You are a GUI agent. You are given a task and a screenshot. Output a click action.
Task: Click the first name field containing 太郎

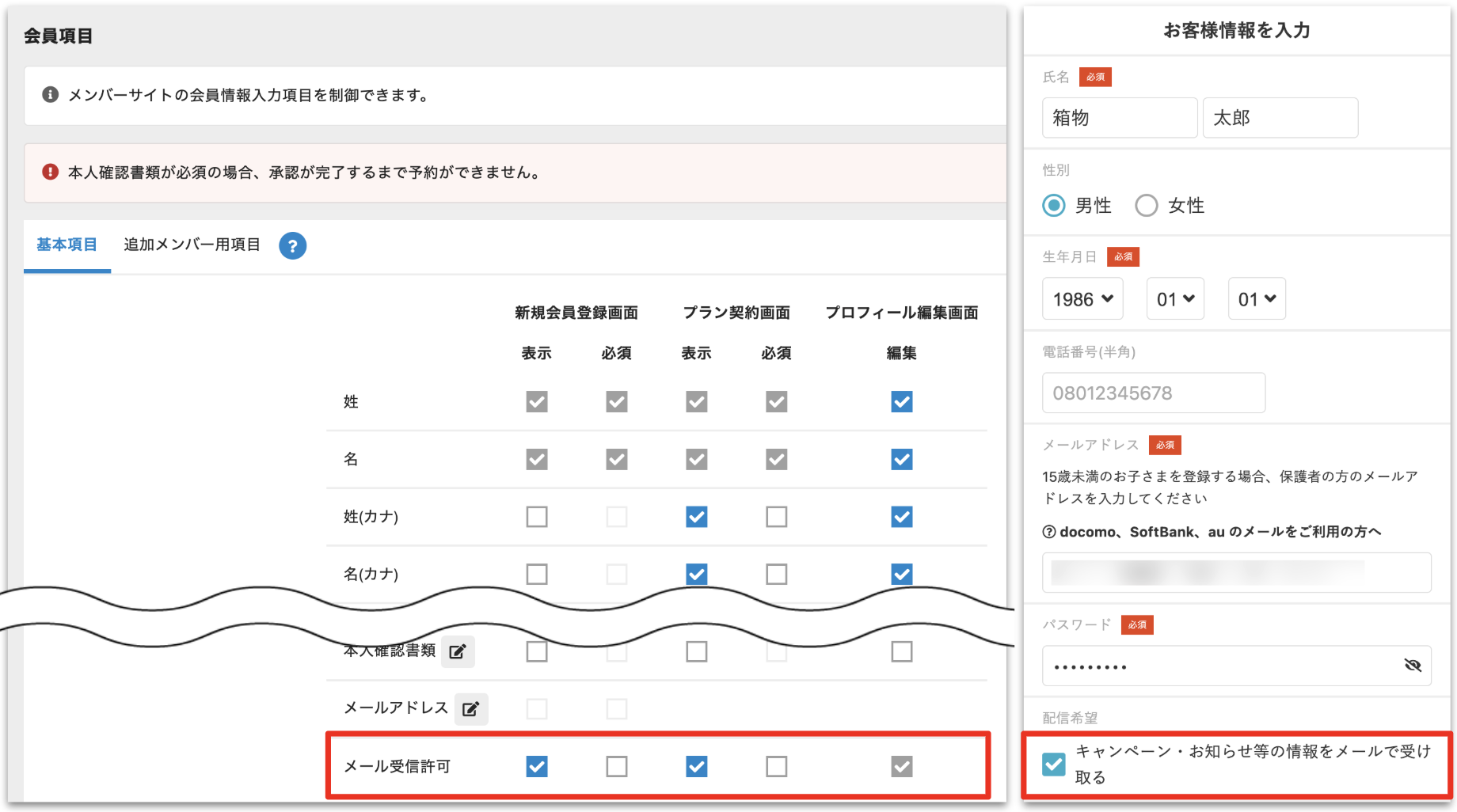click(1280, 118)
